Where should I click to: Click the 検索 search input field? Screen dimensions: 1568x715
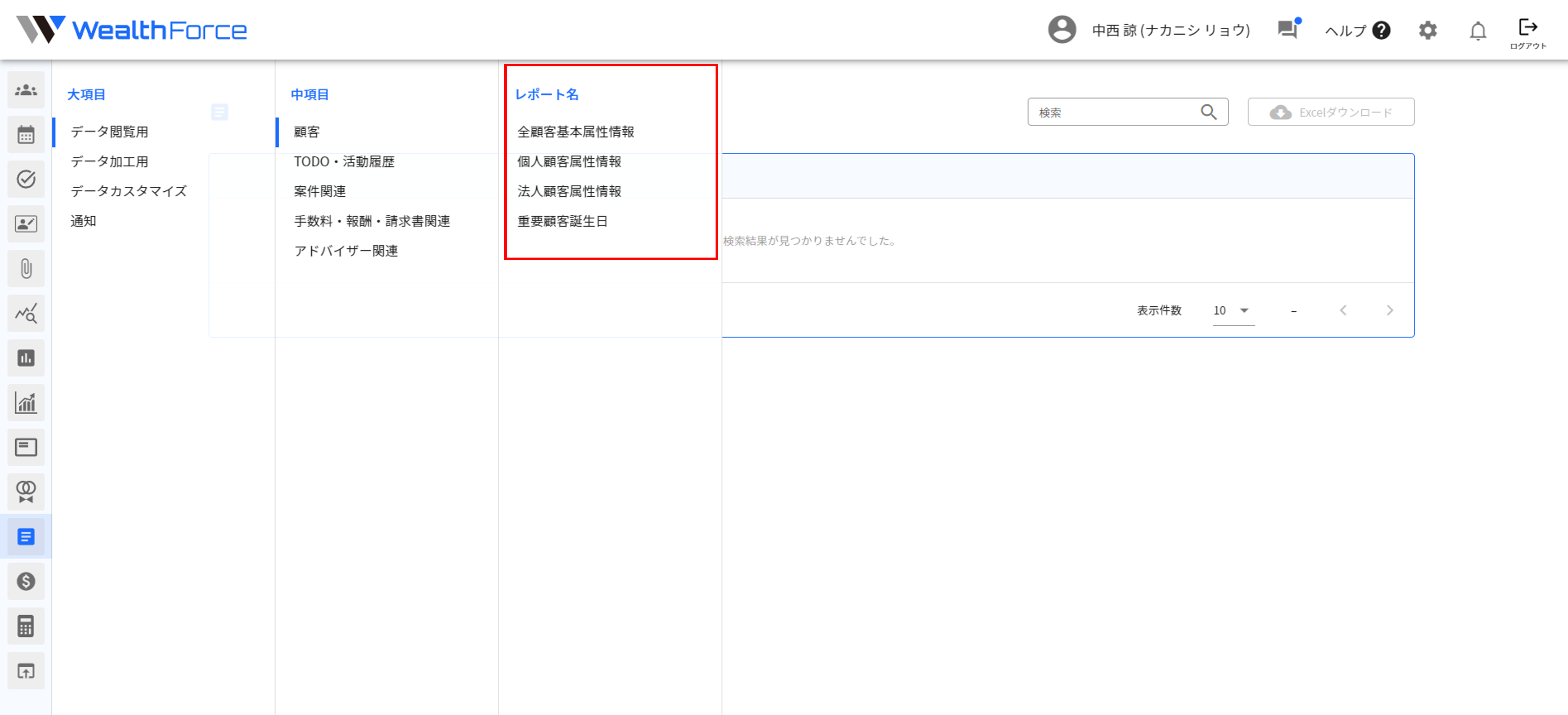click(x=1114, y=112)
